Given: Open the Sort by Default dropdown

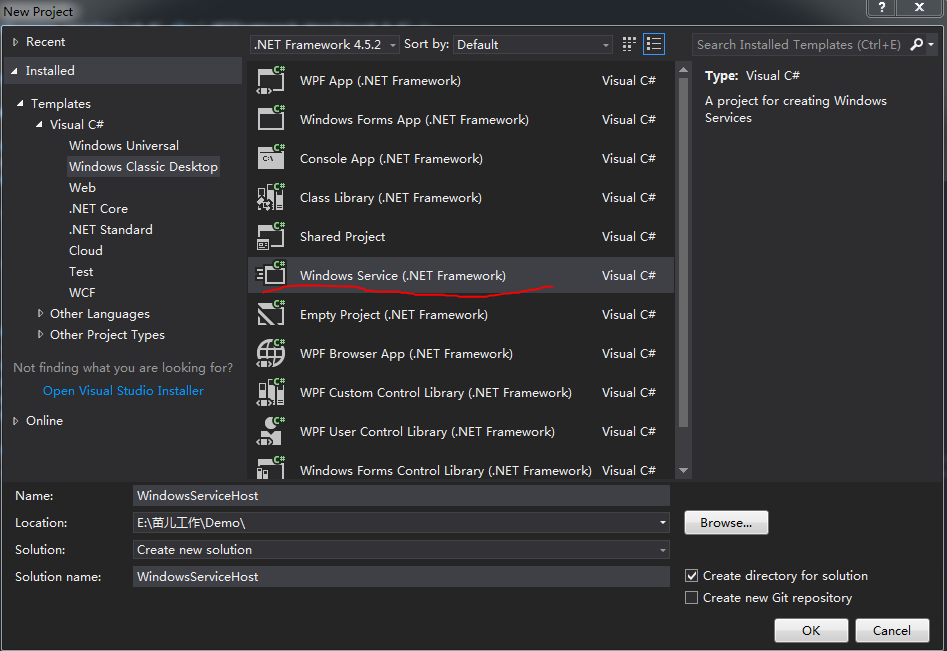Looking at the screenshot, I should coord(533,45).
